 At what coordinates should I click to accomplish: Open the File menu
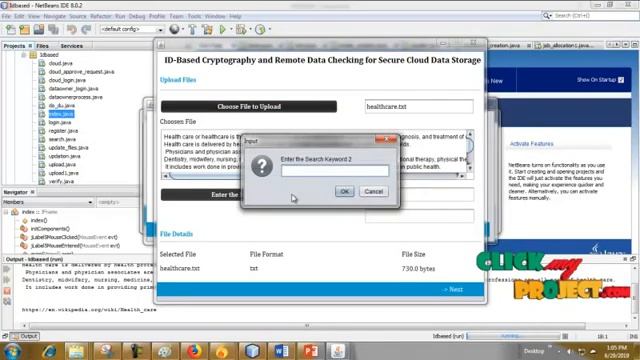pyautogui.click(x=6, y=16)
